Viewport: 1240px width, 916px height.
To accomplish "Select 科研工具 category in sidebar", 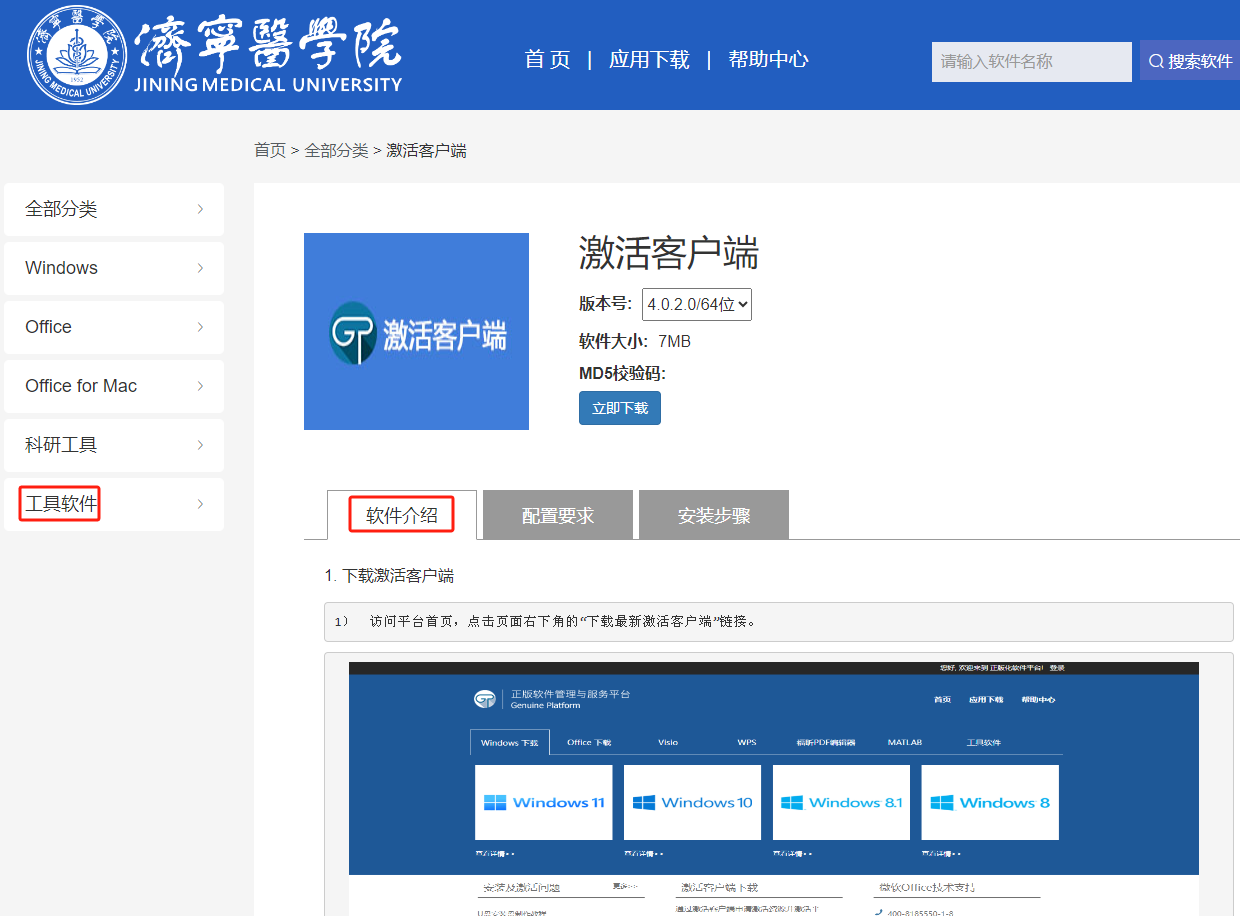I will [114, 445].
